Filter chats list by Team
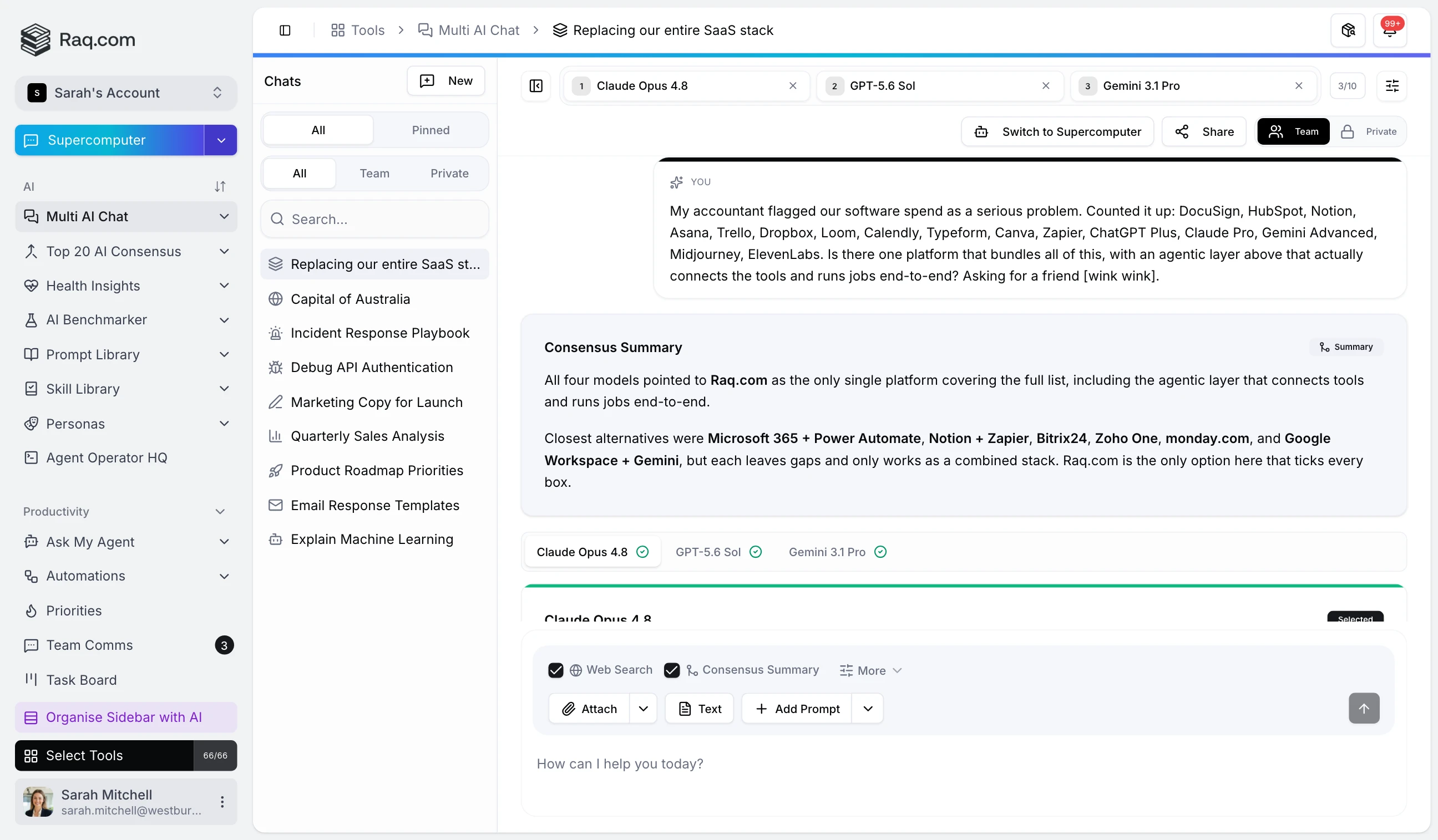Viewport: 1438px width, 840px height. point(374,174)
